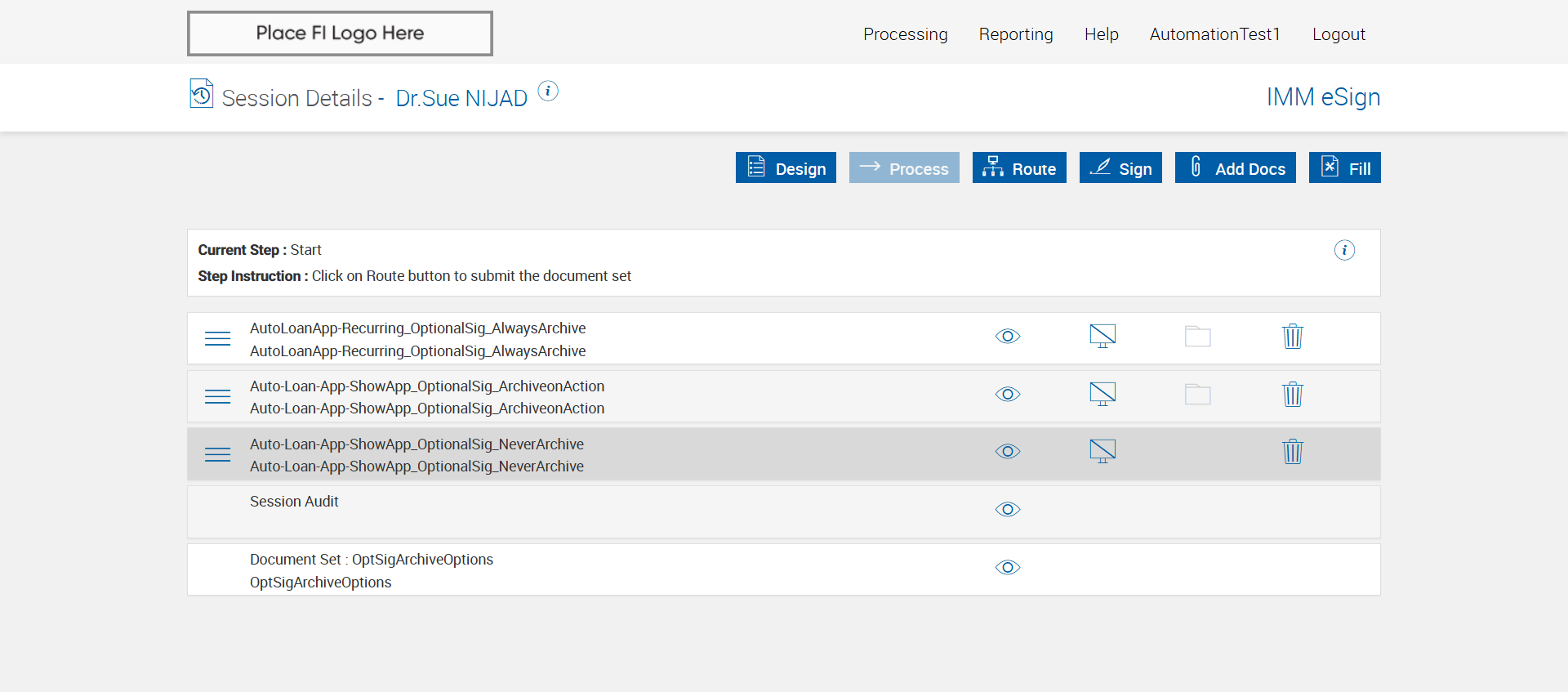Click the Route button
1568x692 pixels.
[x=1019, y=168]
